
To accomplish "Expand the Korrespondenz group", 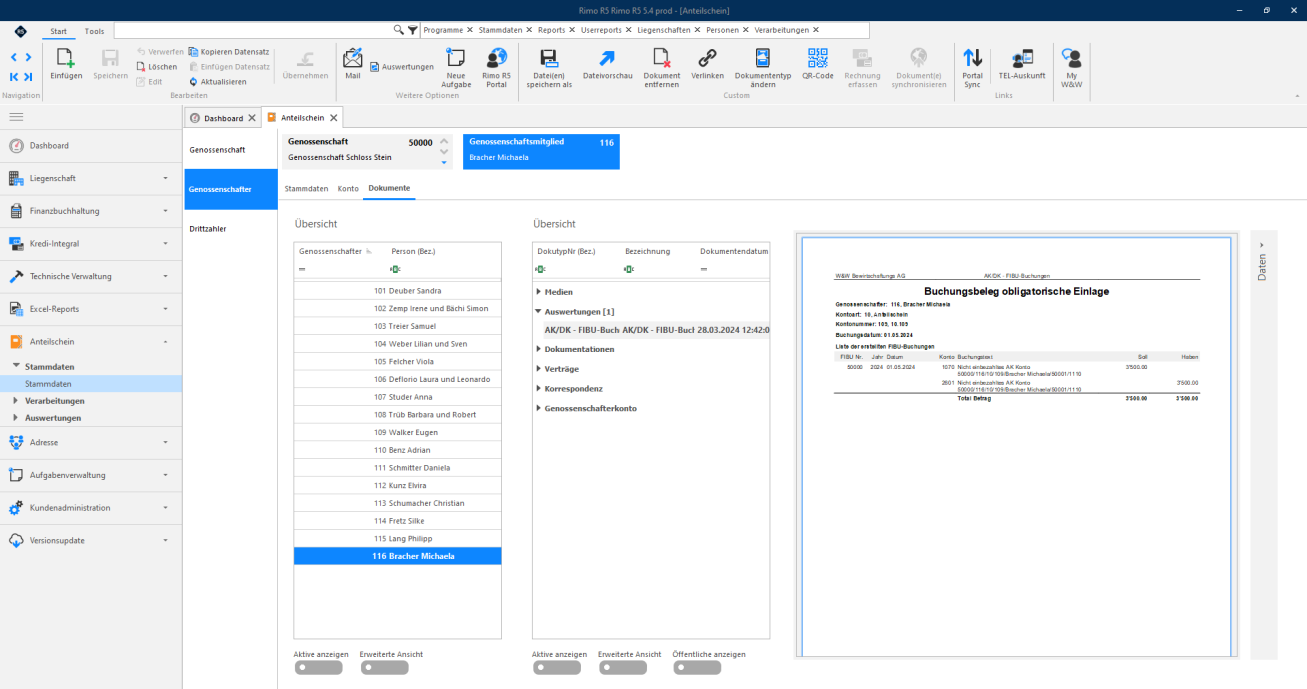I will click(x=538, y=388).
